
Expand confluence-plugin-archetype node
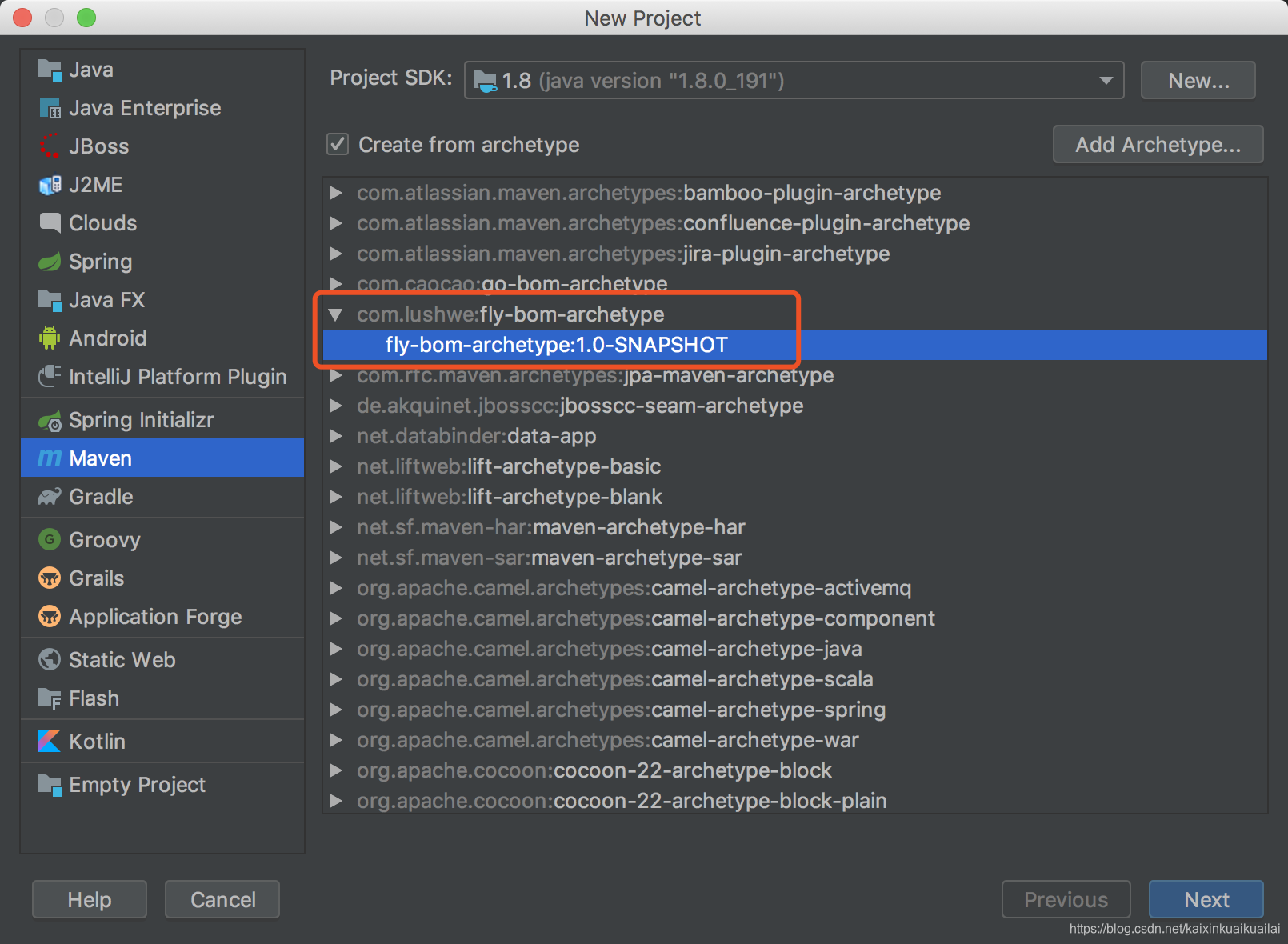click(x=336, y=223)
